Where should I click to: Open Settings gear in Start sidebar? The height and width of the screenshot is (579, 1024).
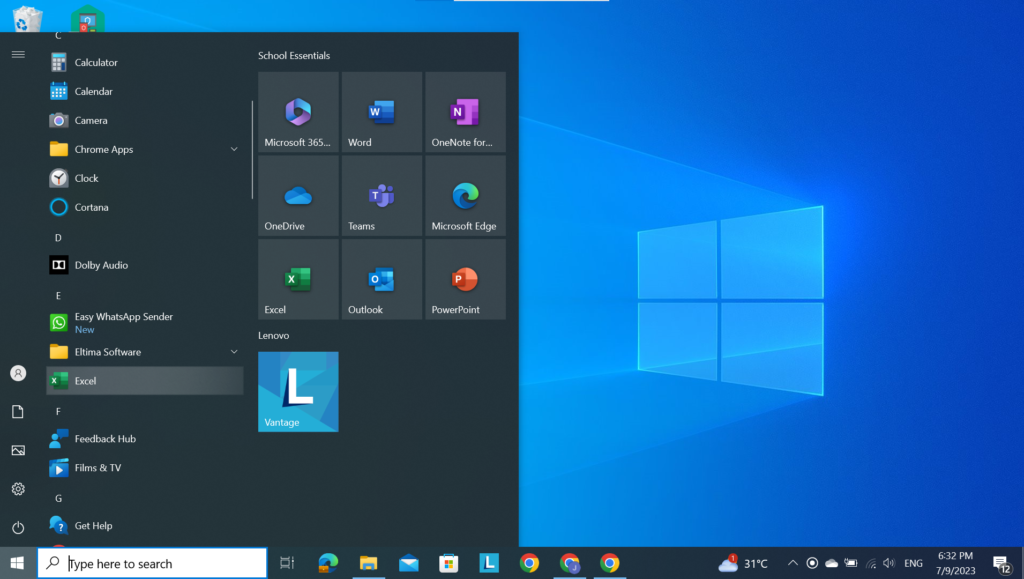click(x=18, y=489)
